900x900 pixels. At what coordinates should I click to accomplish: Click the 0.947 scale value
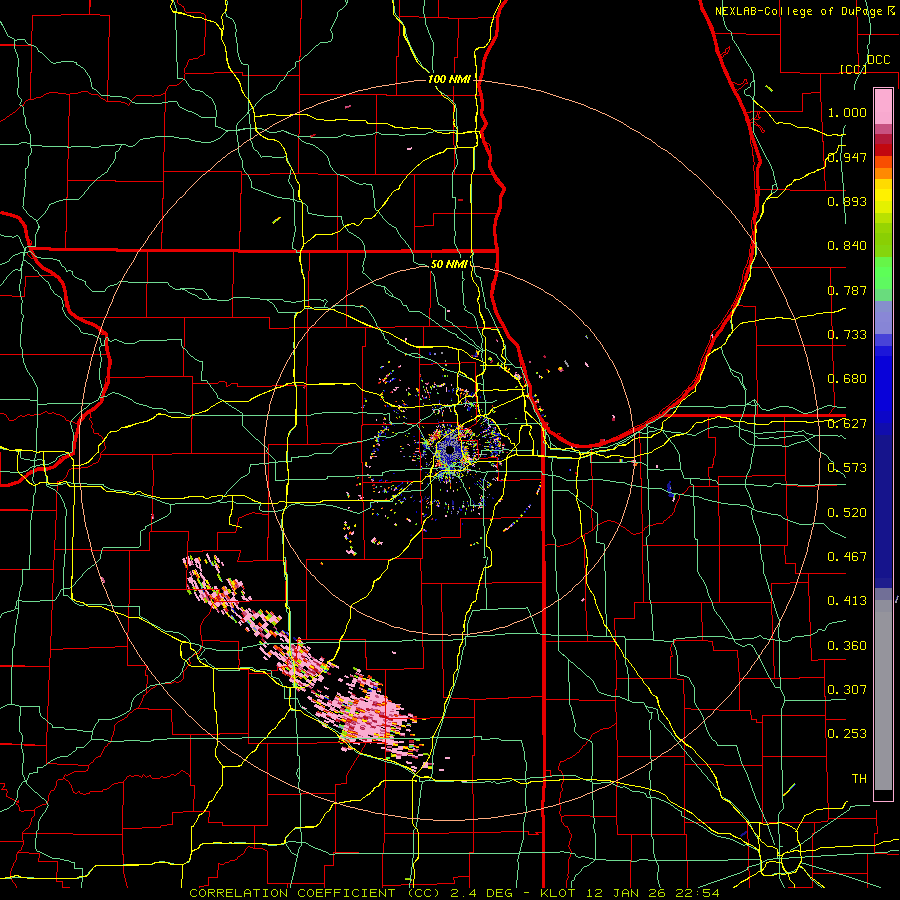pos(847,157)
